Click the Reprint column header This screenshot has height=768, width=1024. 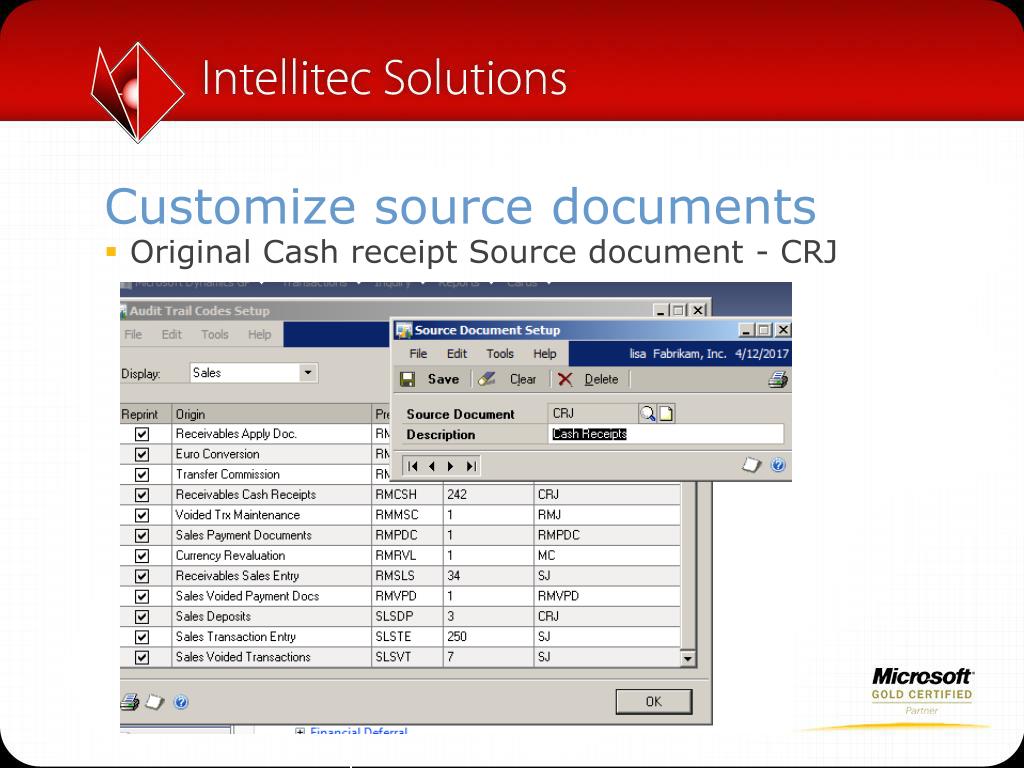pos(146,414)
